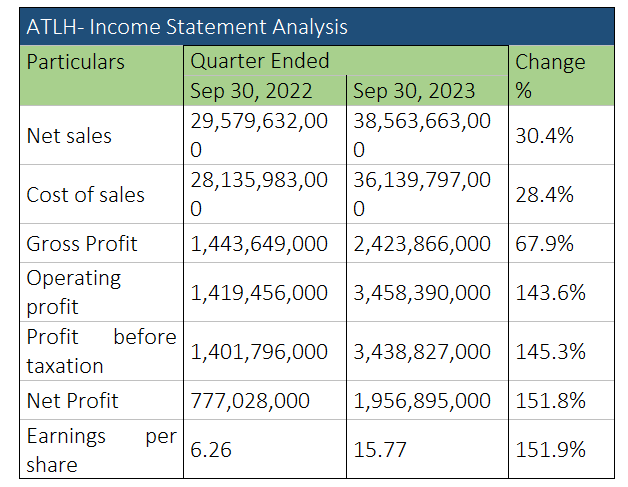The width and height of the screenshot is (628, 487).
Task: Click the 30.4% change cell
Action: coord(544,136)
